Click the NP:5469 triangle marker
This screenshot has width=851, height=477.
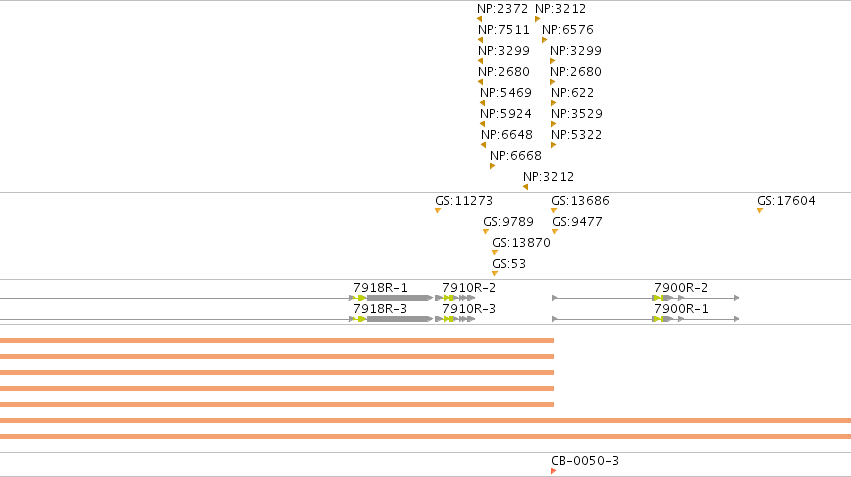tap(482, 103)
